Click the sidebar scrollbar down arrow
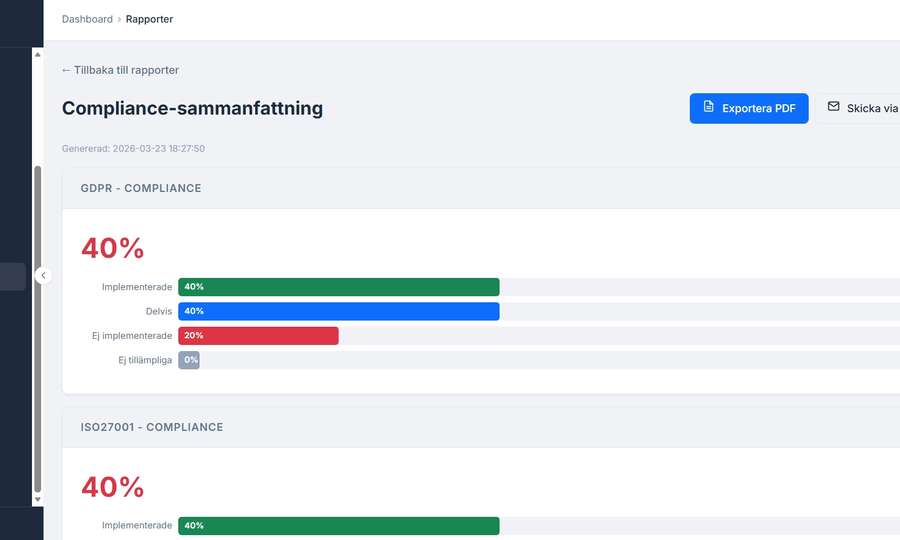The image size is (900, 540). (38, 498)
